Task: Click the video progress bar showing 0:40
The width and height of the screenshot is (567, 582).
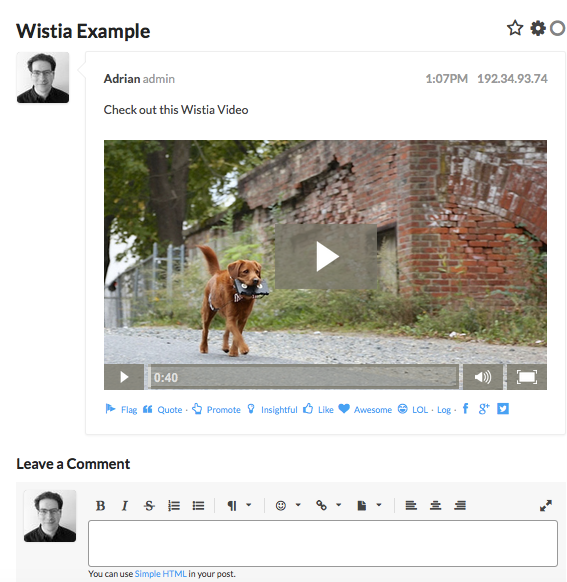Action: [x=303, y=377]
